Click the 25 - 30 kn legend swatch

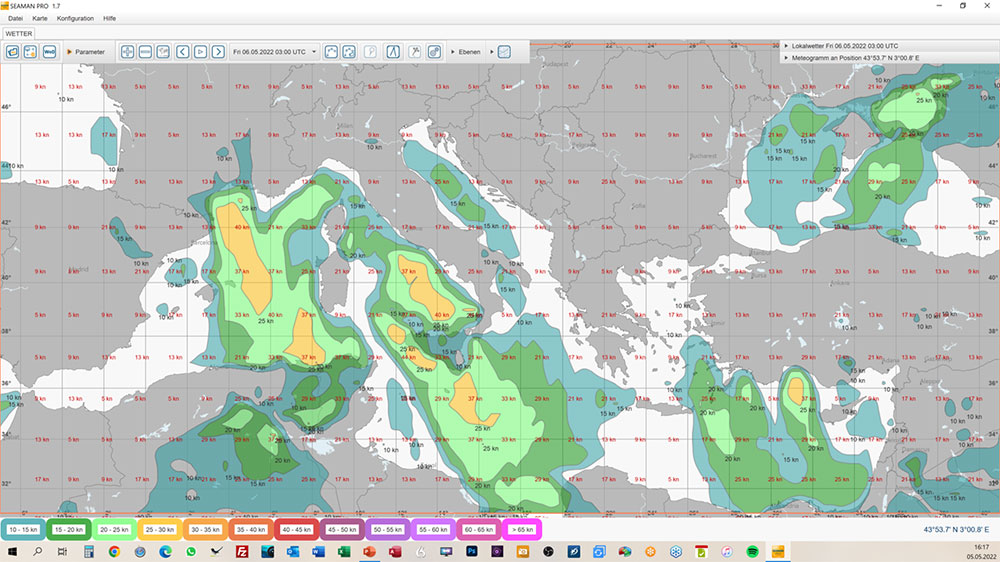(159, 528)
